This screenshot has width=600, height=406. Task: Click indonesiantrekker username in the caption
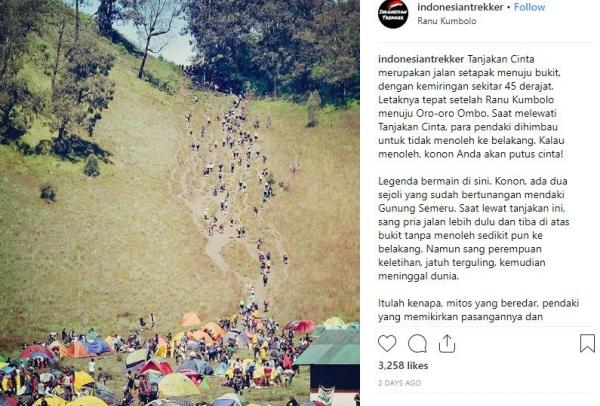421,59
